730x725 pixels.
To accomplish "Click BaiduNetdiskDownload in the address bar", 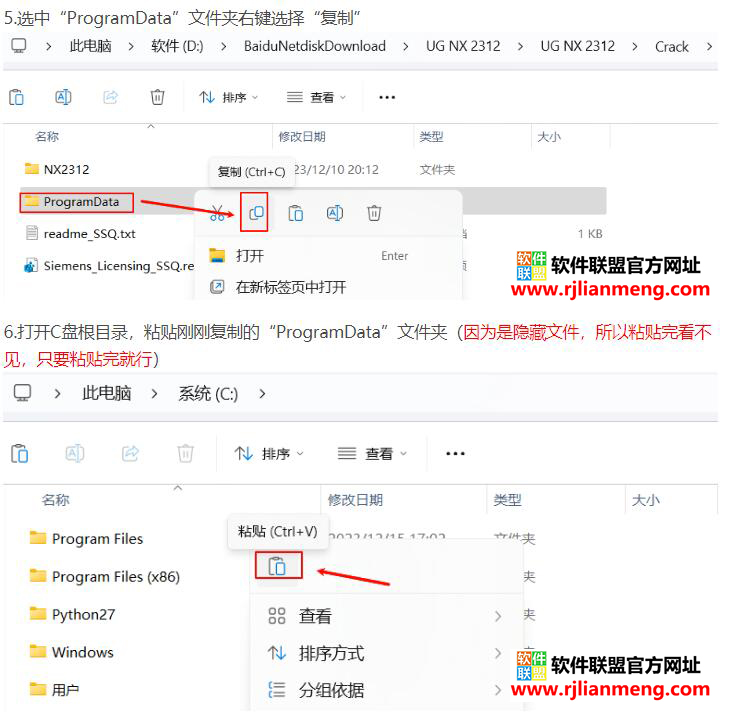I will pyautogui.click(x=314, y=46).
